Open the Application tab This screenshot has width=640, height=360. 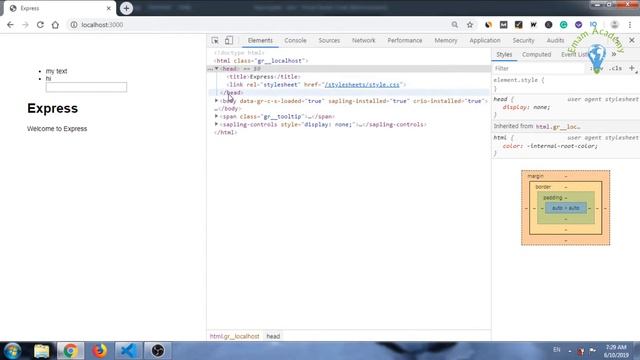pyautogui.click(x=484, y=40)
